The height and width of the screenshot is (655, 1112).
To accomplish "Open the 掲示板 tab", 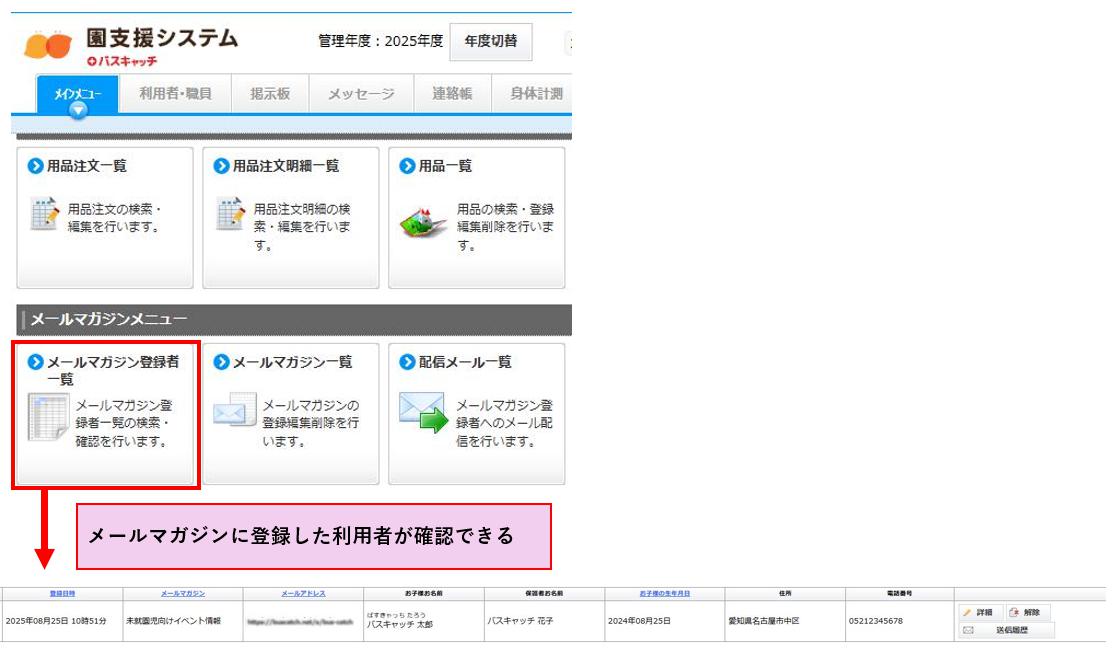I will [x=269, y=94].
